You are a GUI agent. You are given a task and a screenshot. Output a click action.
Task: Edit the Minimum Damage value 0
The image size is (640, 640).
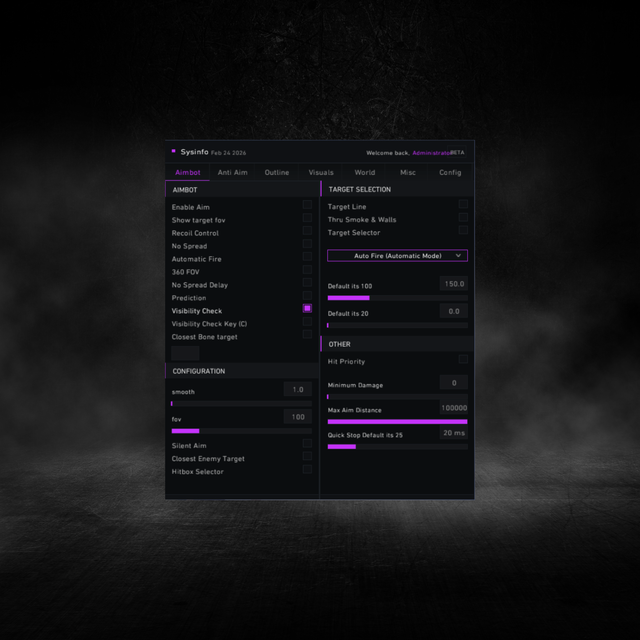[x=454, y=382]
